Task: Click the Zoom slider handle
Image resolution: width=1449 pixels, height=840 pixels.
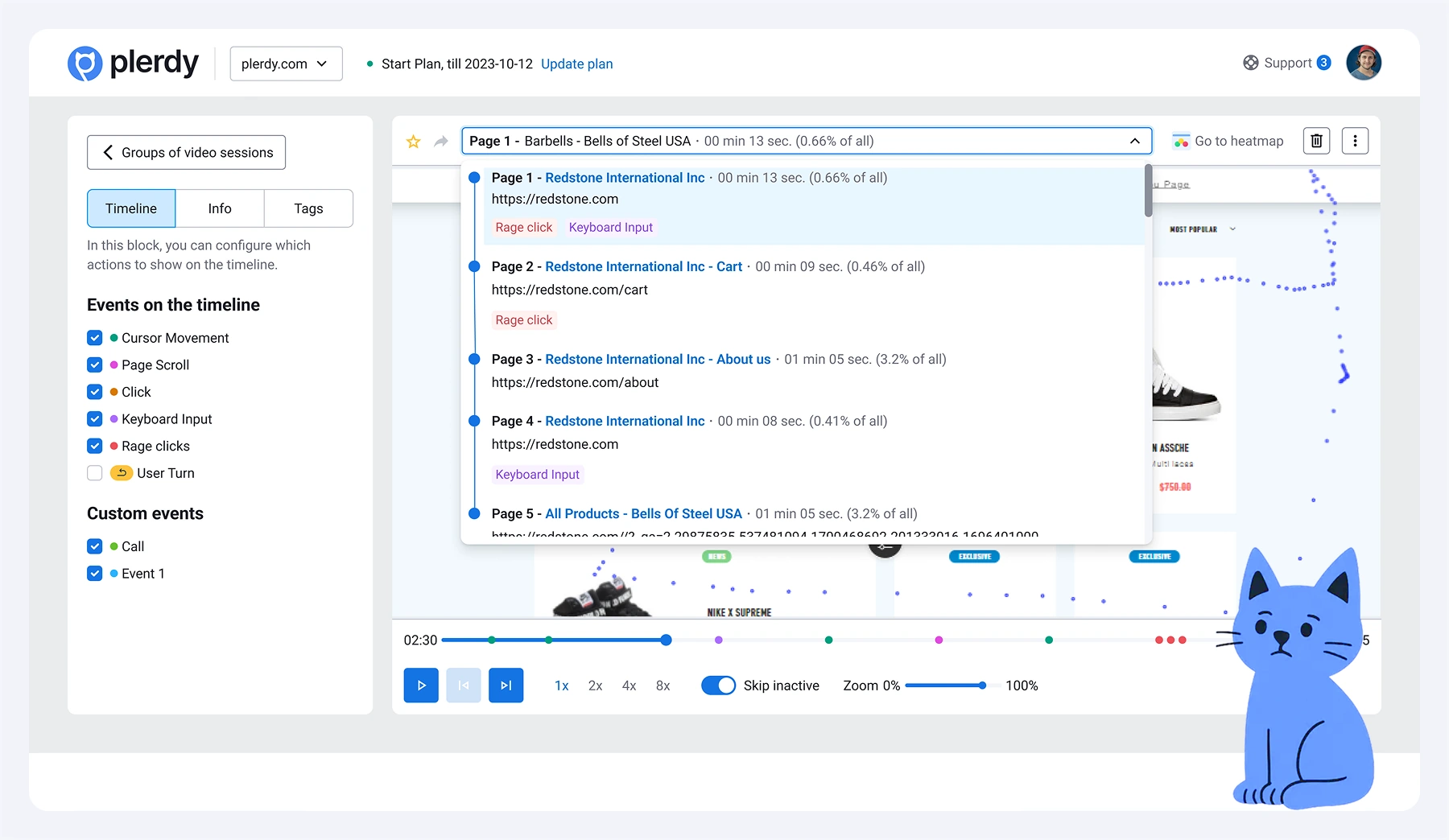Action: click(x=982, y=686)
